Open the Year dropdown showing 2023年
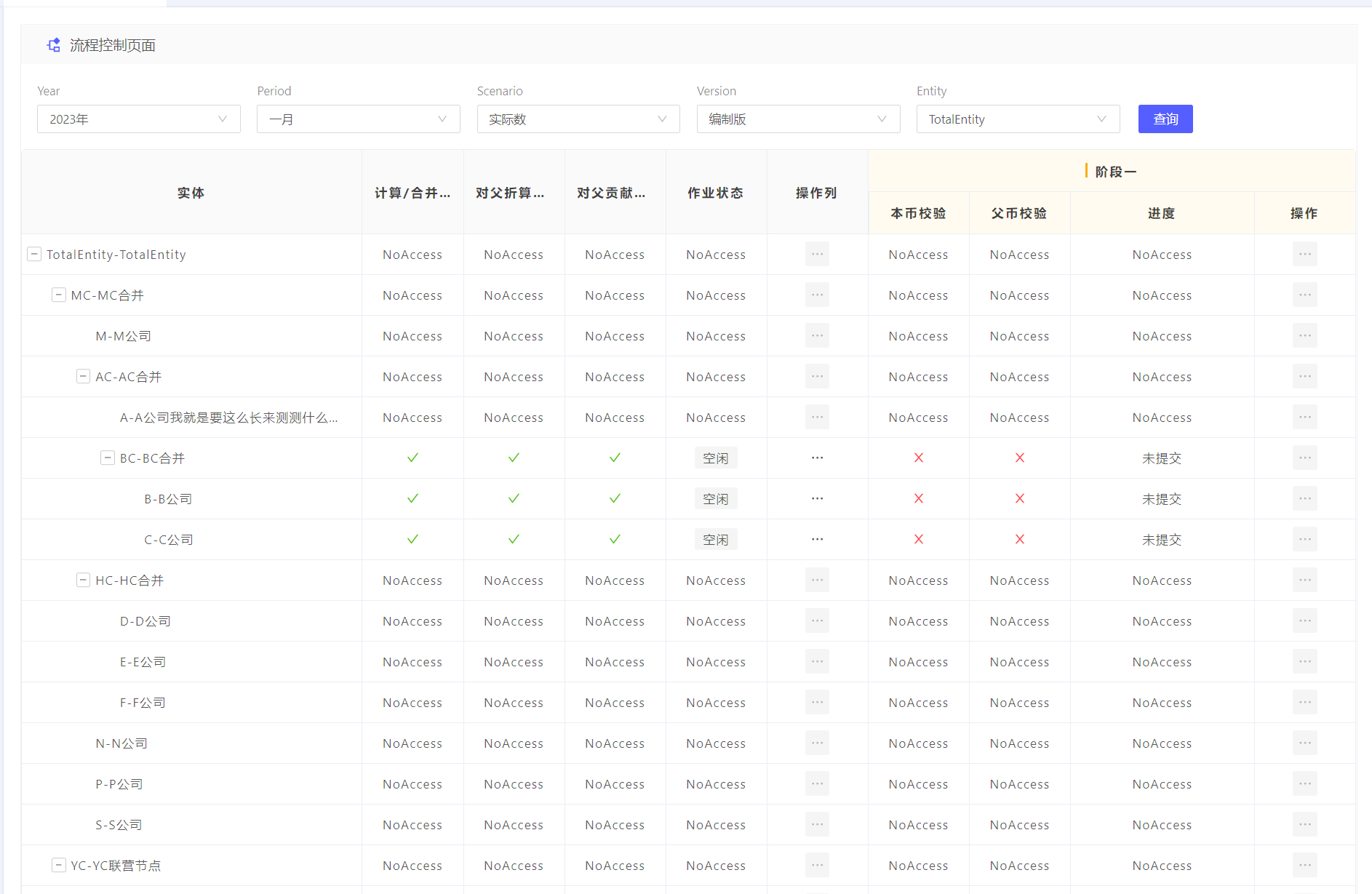This screenshot has width=1372, height=894. [x=138, y=119]
